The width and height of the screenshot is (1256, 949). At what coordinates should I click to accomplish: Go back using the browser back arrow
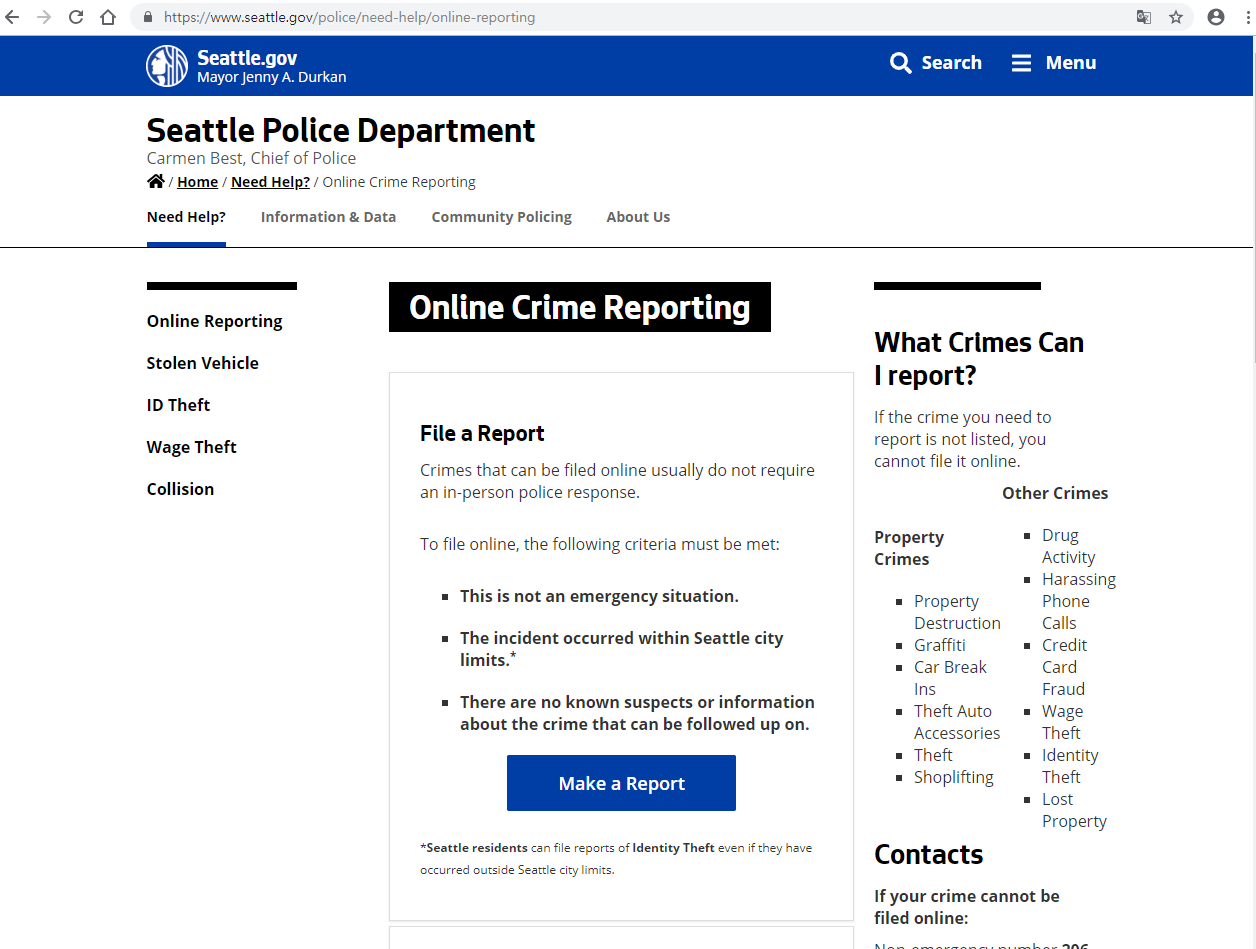point(12,17)
